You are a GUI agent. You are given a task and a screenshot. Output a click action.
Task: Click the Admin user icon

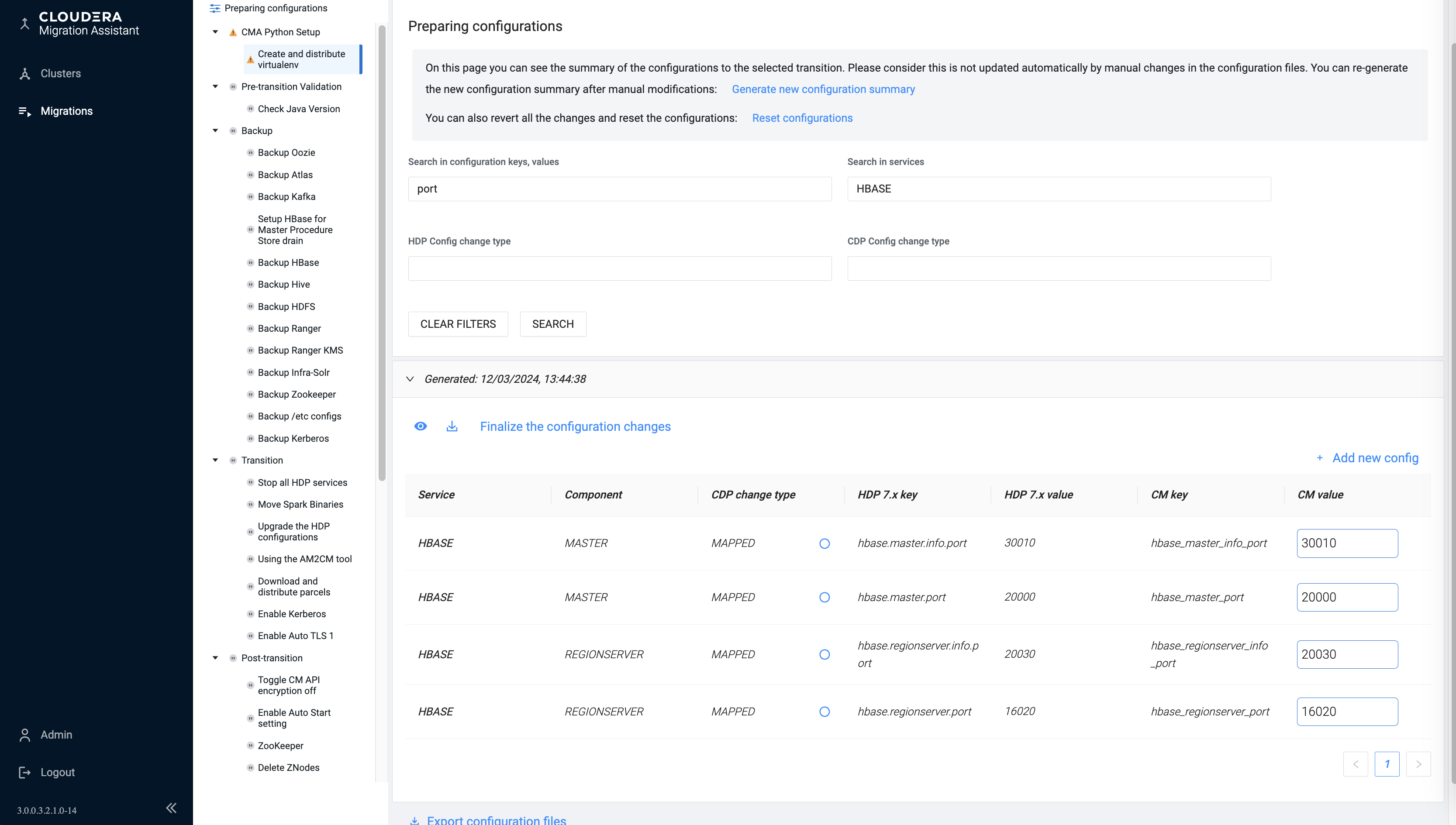[24, 735]
